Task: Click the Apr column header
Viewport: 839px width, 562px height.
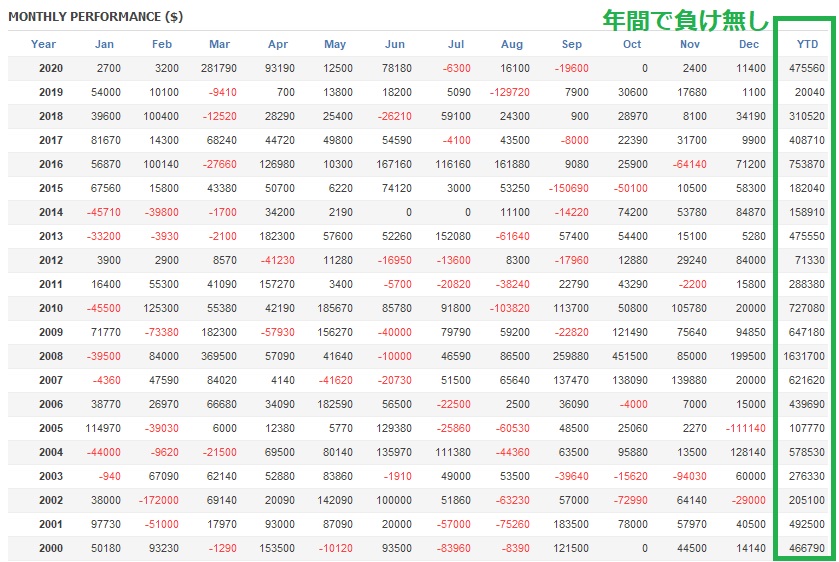Action: click(278, 44)
